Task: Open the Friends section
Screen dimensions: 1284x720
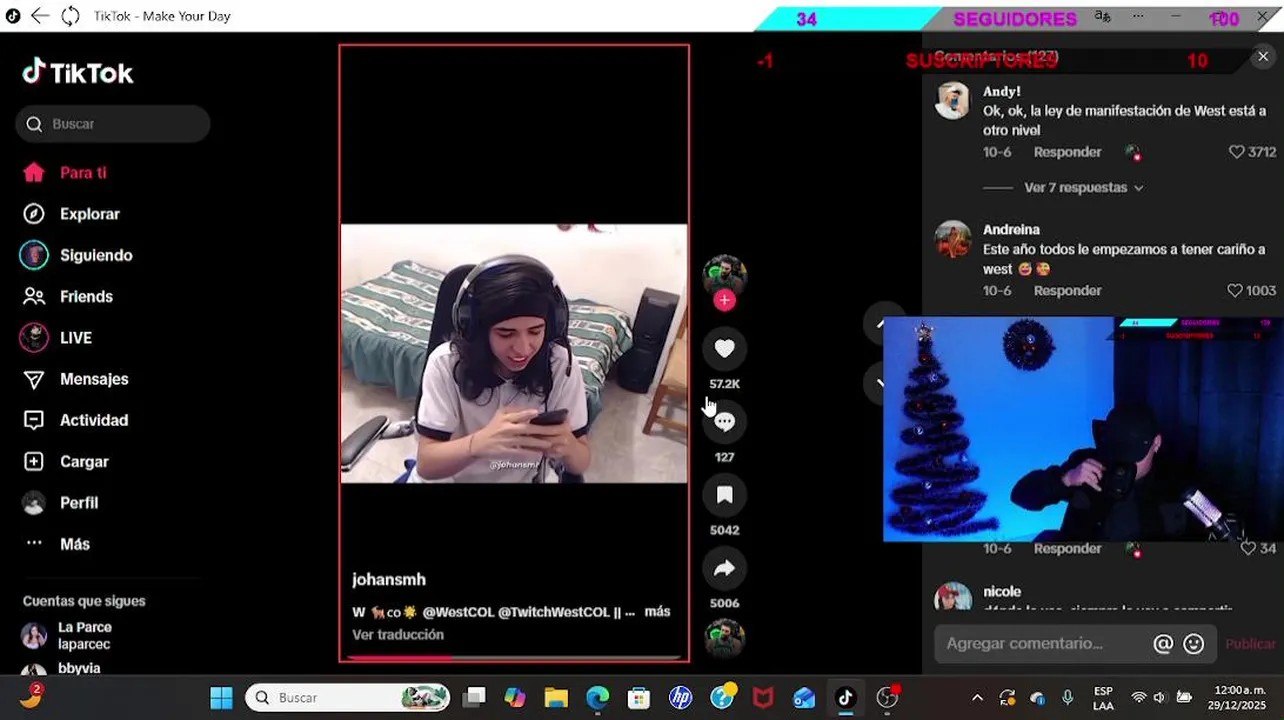Action: pyautogui.click(x=67, y=296)
